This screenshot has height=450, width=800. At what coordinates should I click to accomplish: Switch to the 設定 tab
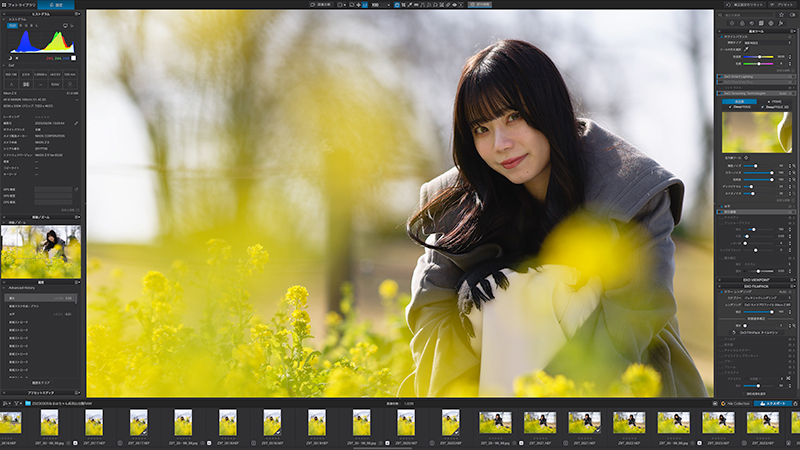[56, 5]
